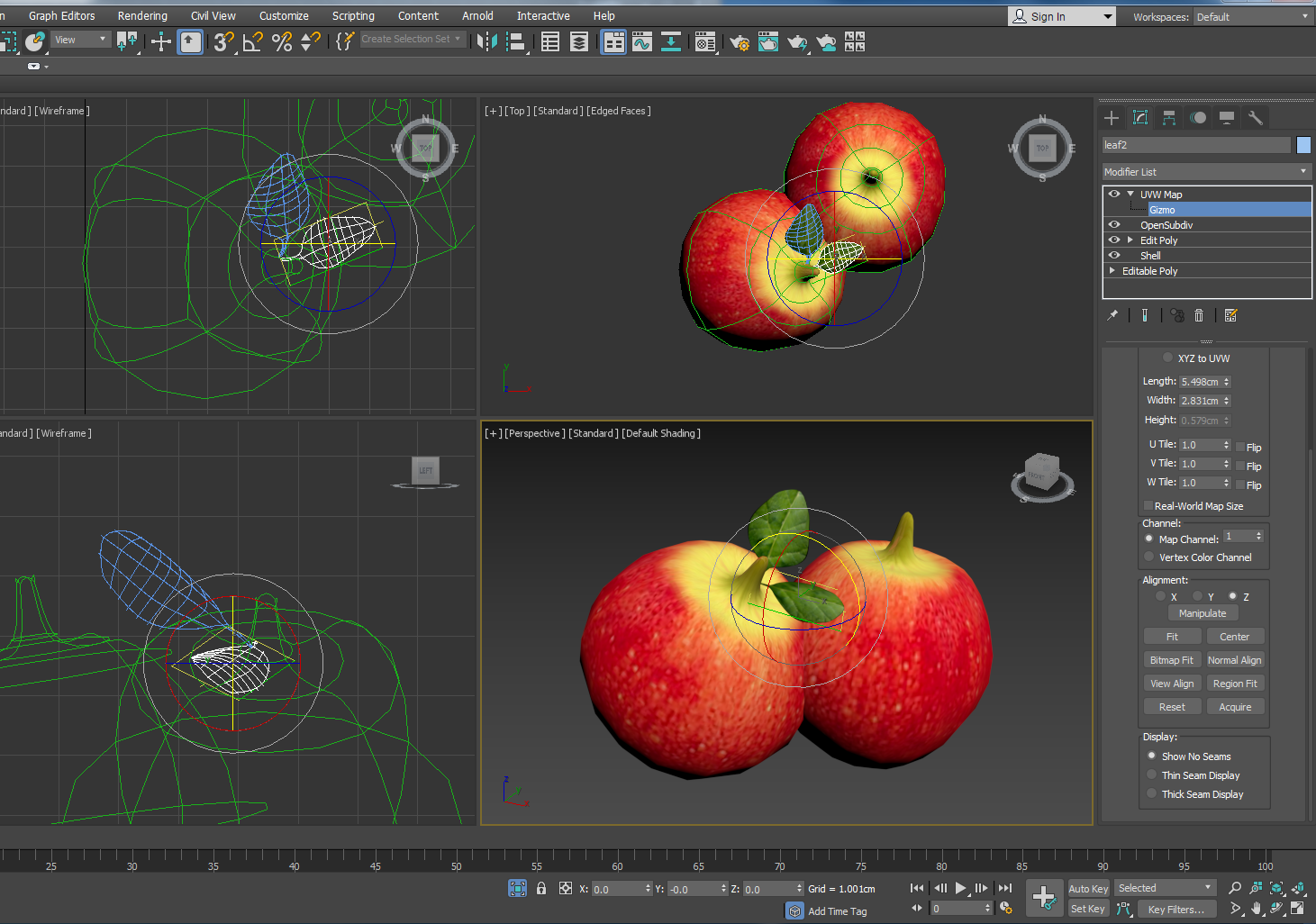
Task: Open the Scripting menu
Action: click(353, 16)
